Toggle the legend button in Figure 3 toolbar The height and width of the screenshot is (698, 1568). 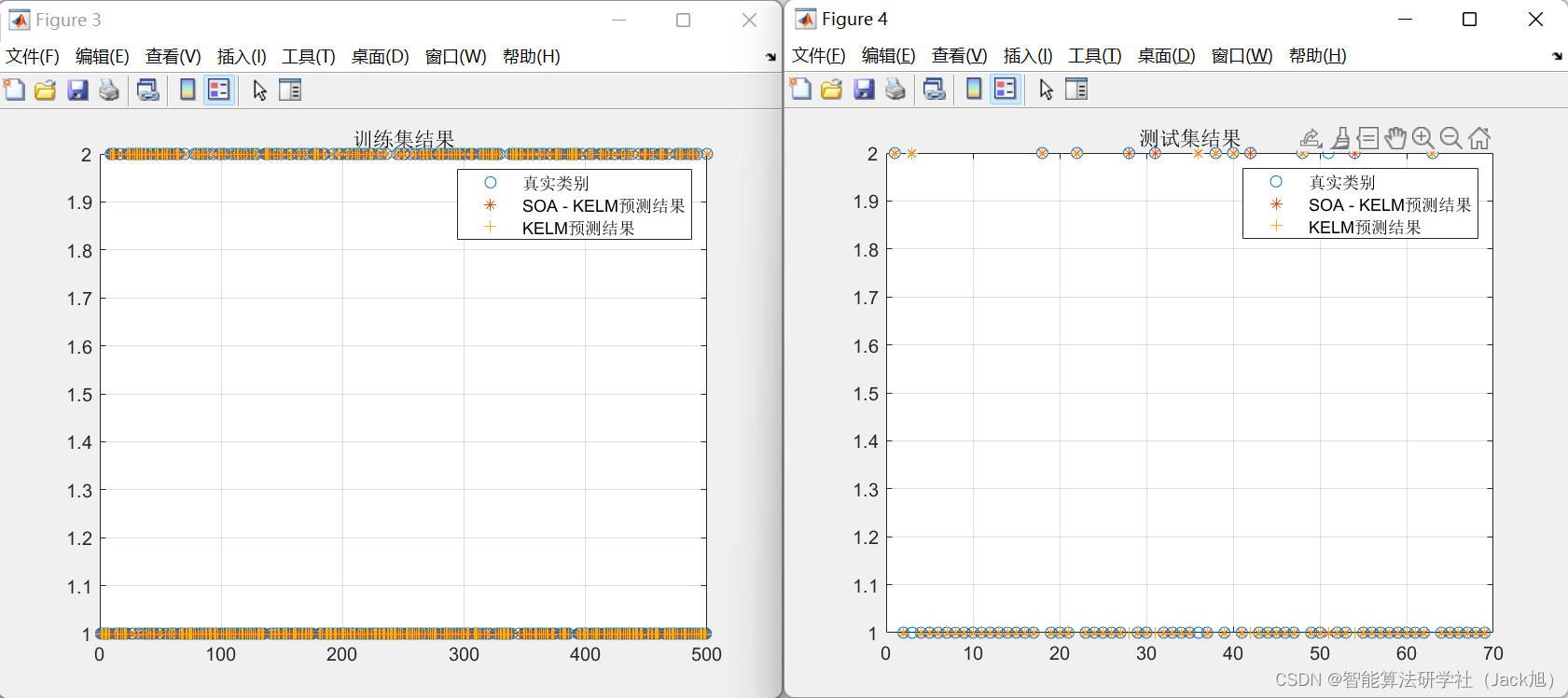218,90
